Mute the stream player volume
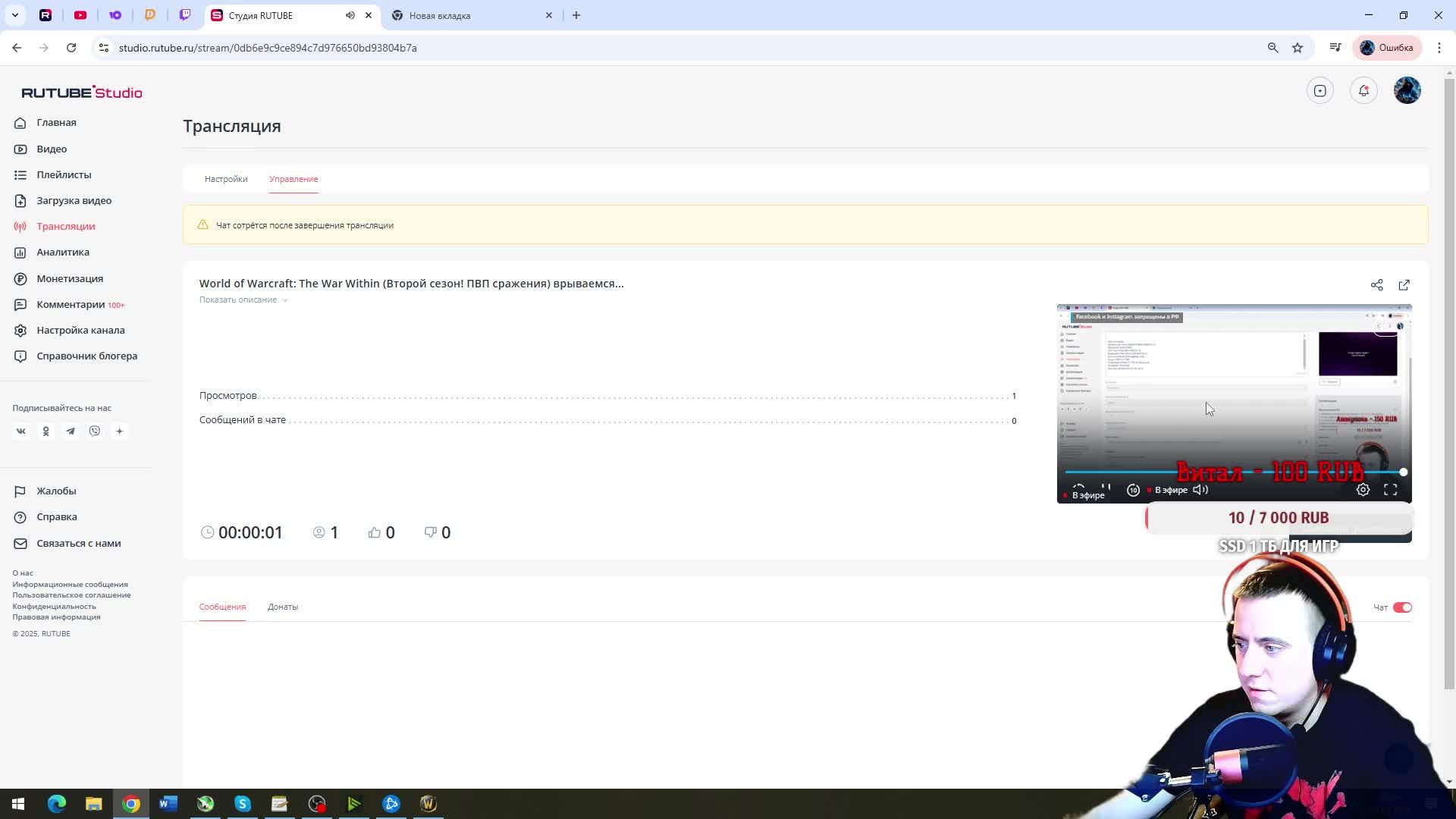 (1200, 490)
